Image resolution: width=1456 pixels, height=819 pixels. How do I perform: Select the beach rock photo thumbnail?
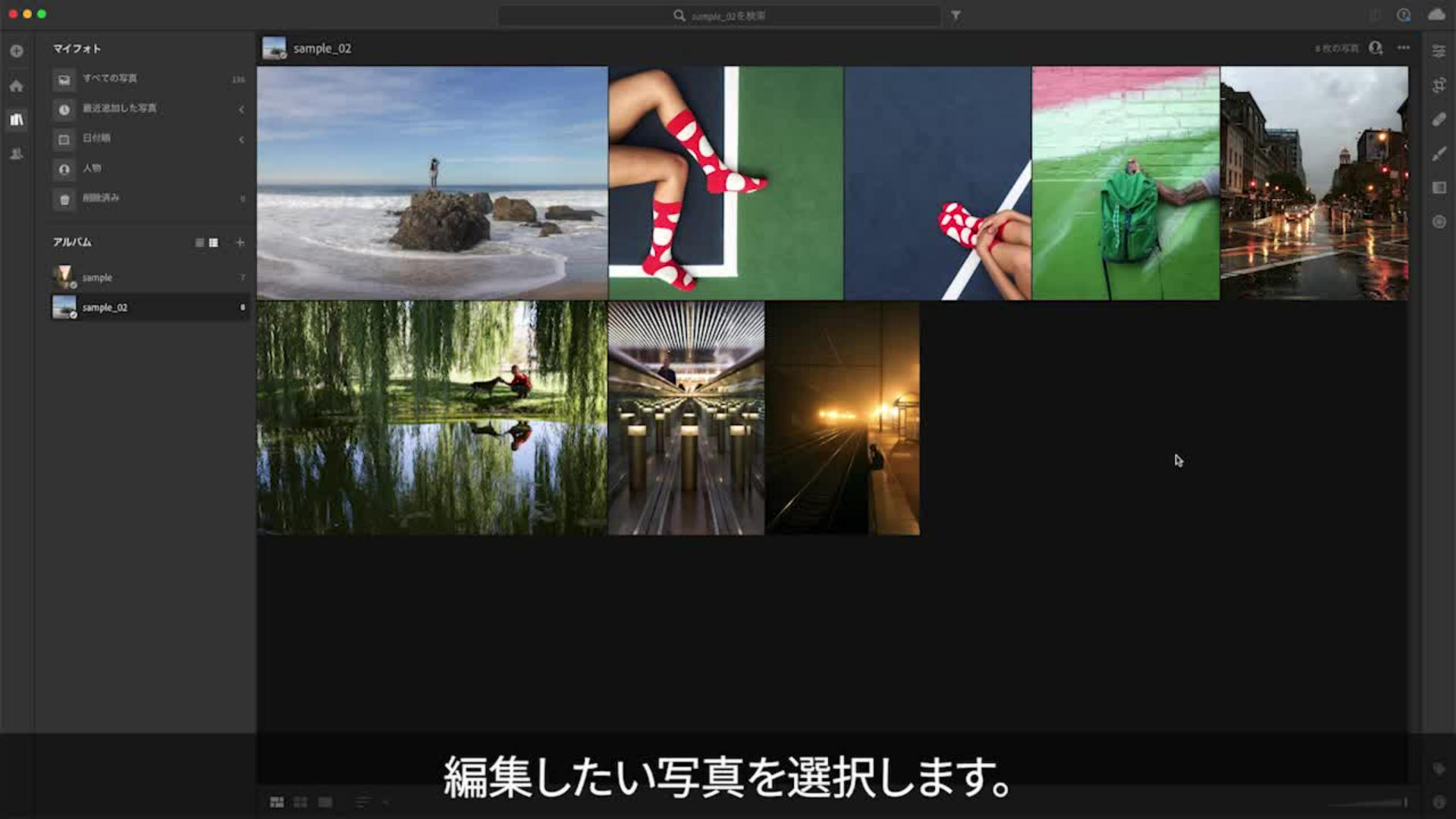pos(431,183)
